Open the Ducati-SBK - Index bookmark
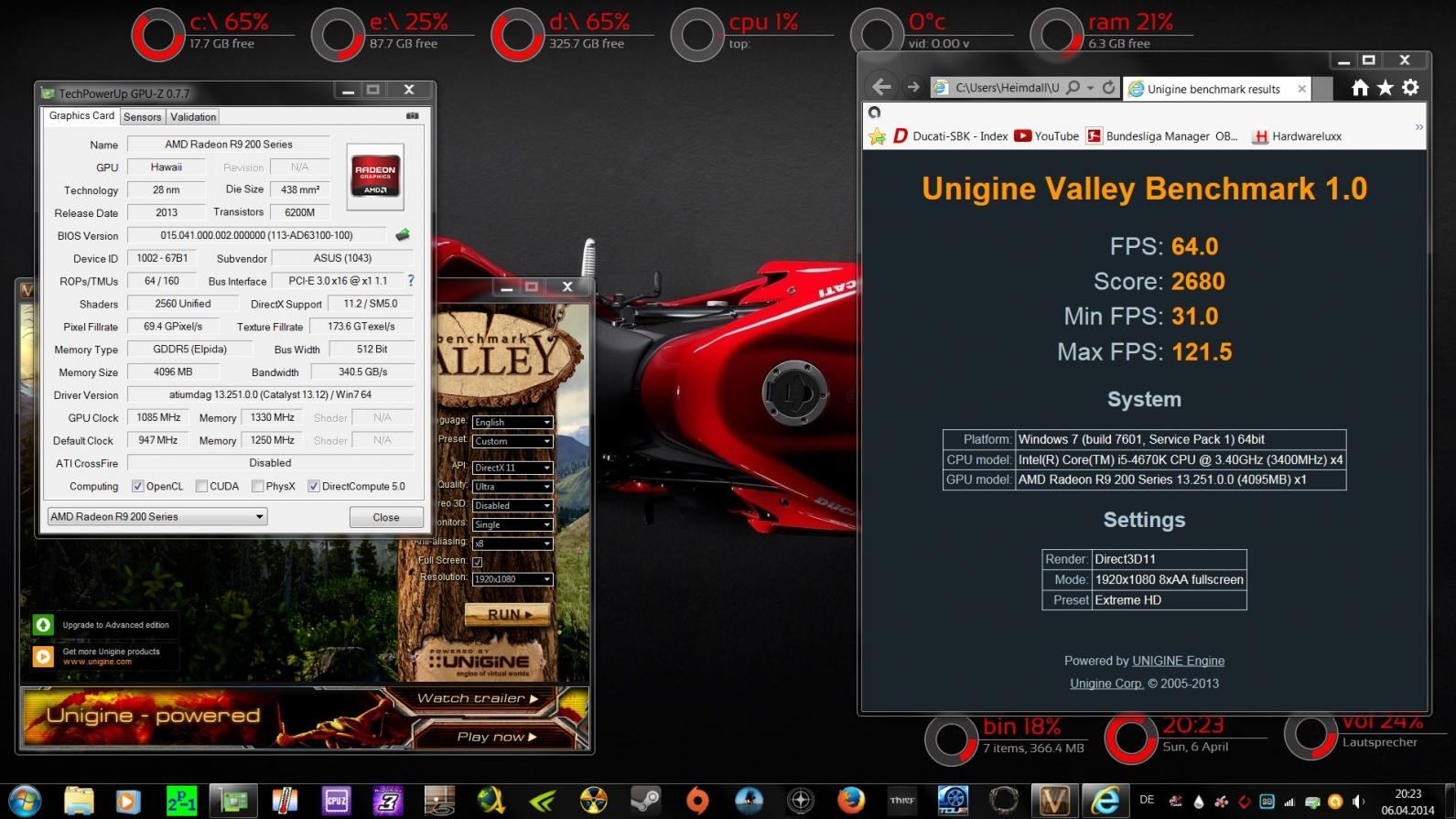 pyautogui.click(x=950, y=136)
